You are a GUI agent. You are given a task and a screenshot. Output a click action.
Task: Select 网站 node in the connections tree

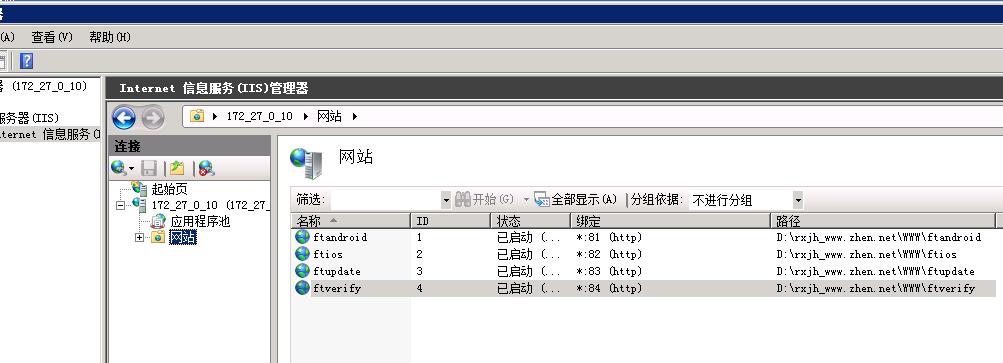point(183,238)
